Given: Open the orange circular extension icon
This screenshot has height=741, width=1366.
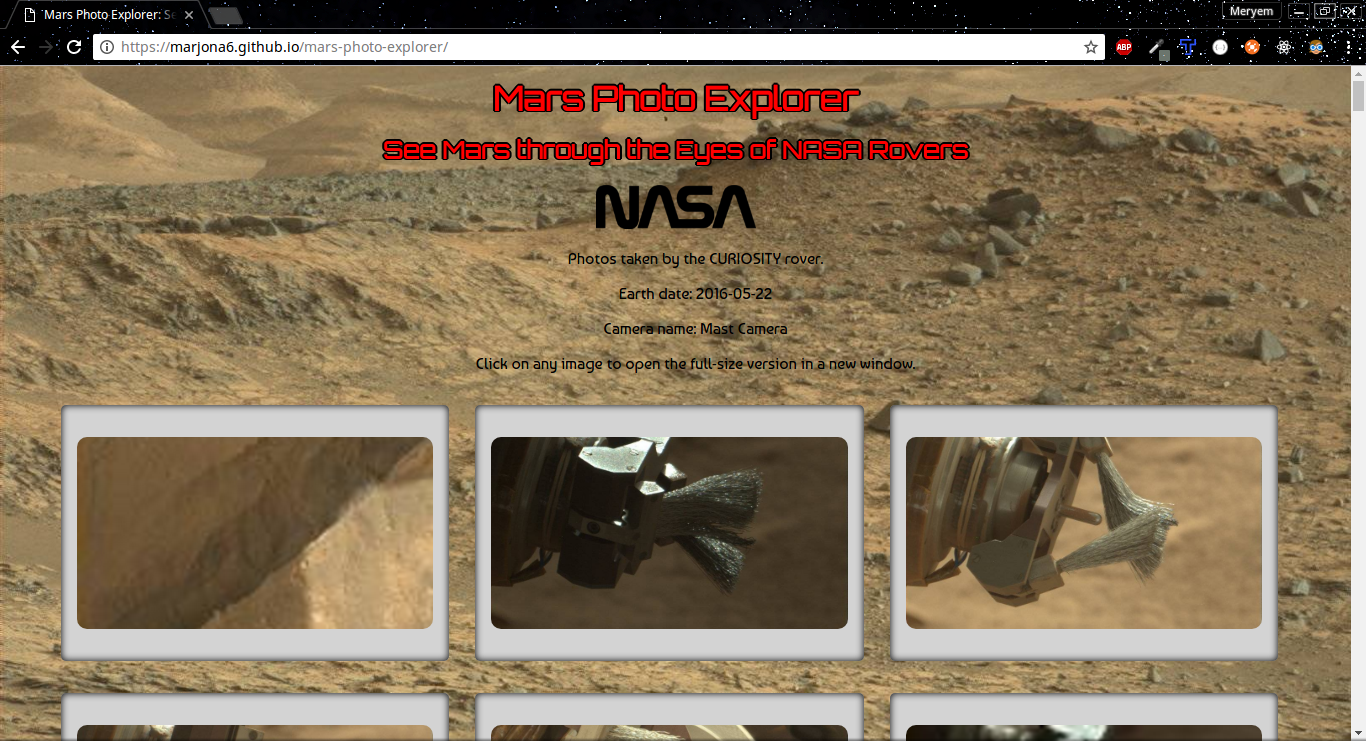Looking at the screenshot, I should (1252, 47).
